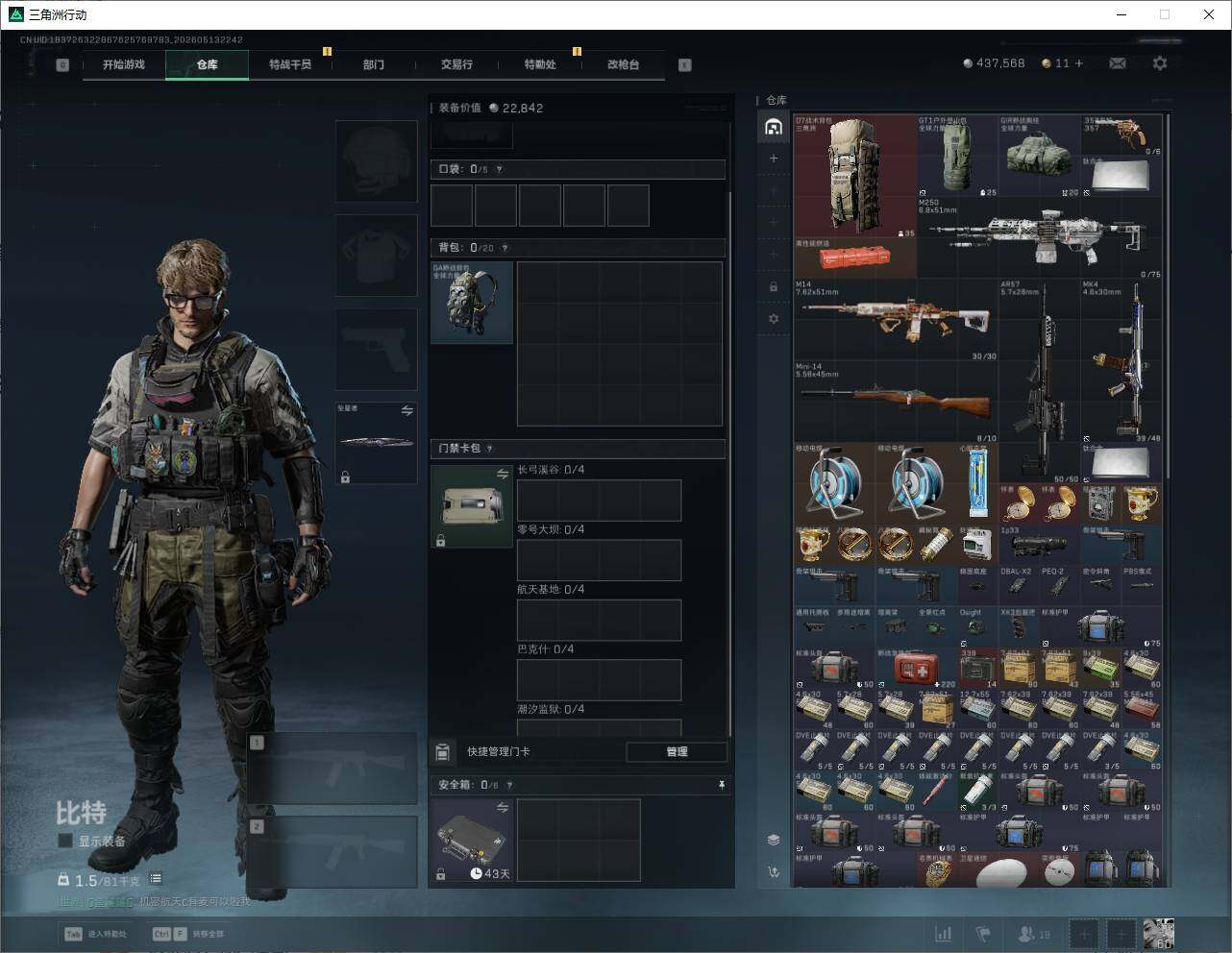This screenshot has width=1232, height=953.
Task: Select the M14 rifle in warehouse
Action: tap(897, 320)
